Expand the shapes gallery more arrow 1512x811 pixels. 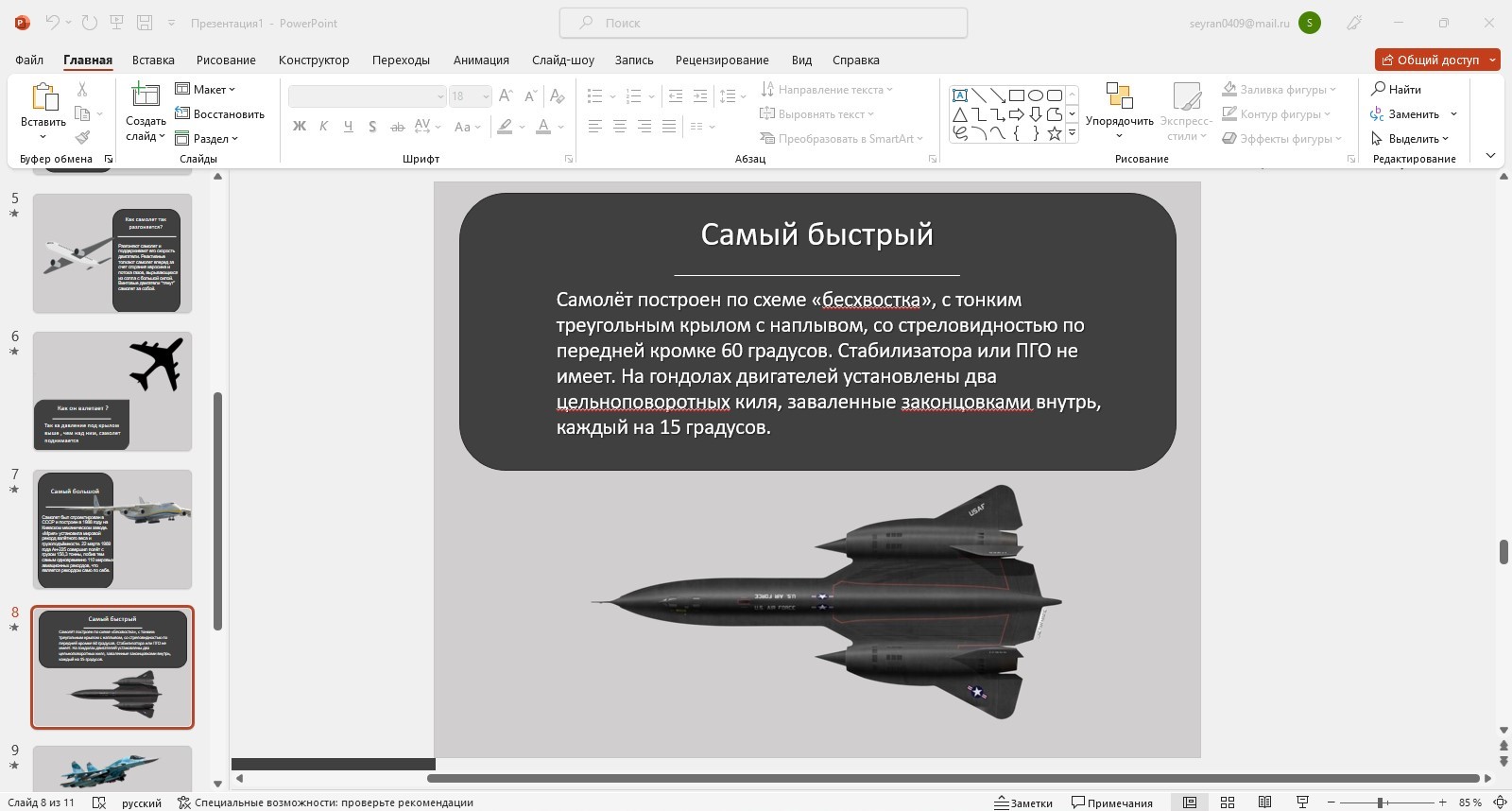pos(1072,132)
